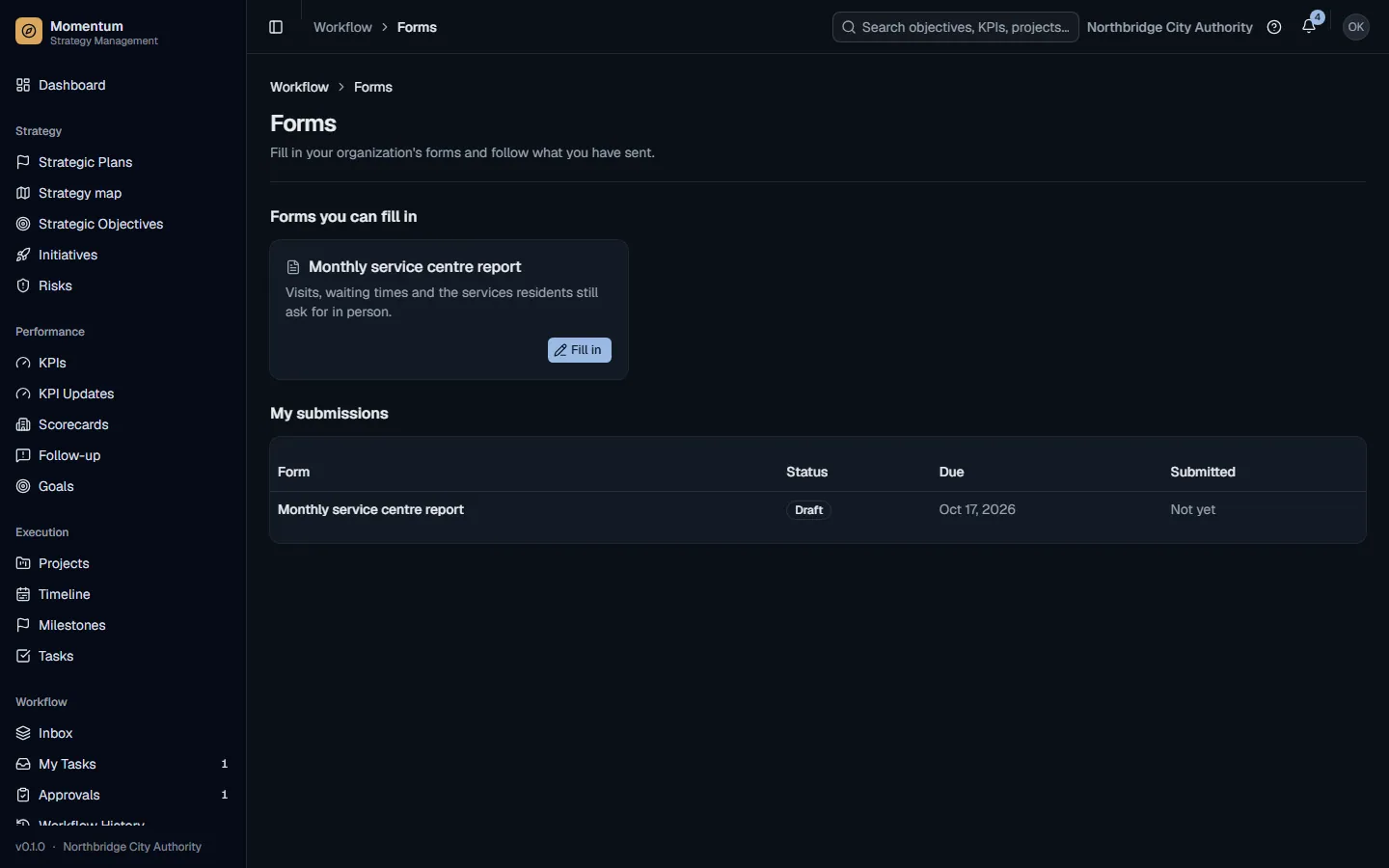Open Follow-up page
Viewport: 1389px width, 868px height.
tap(123, 455)
